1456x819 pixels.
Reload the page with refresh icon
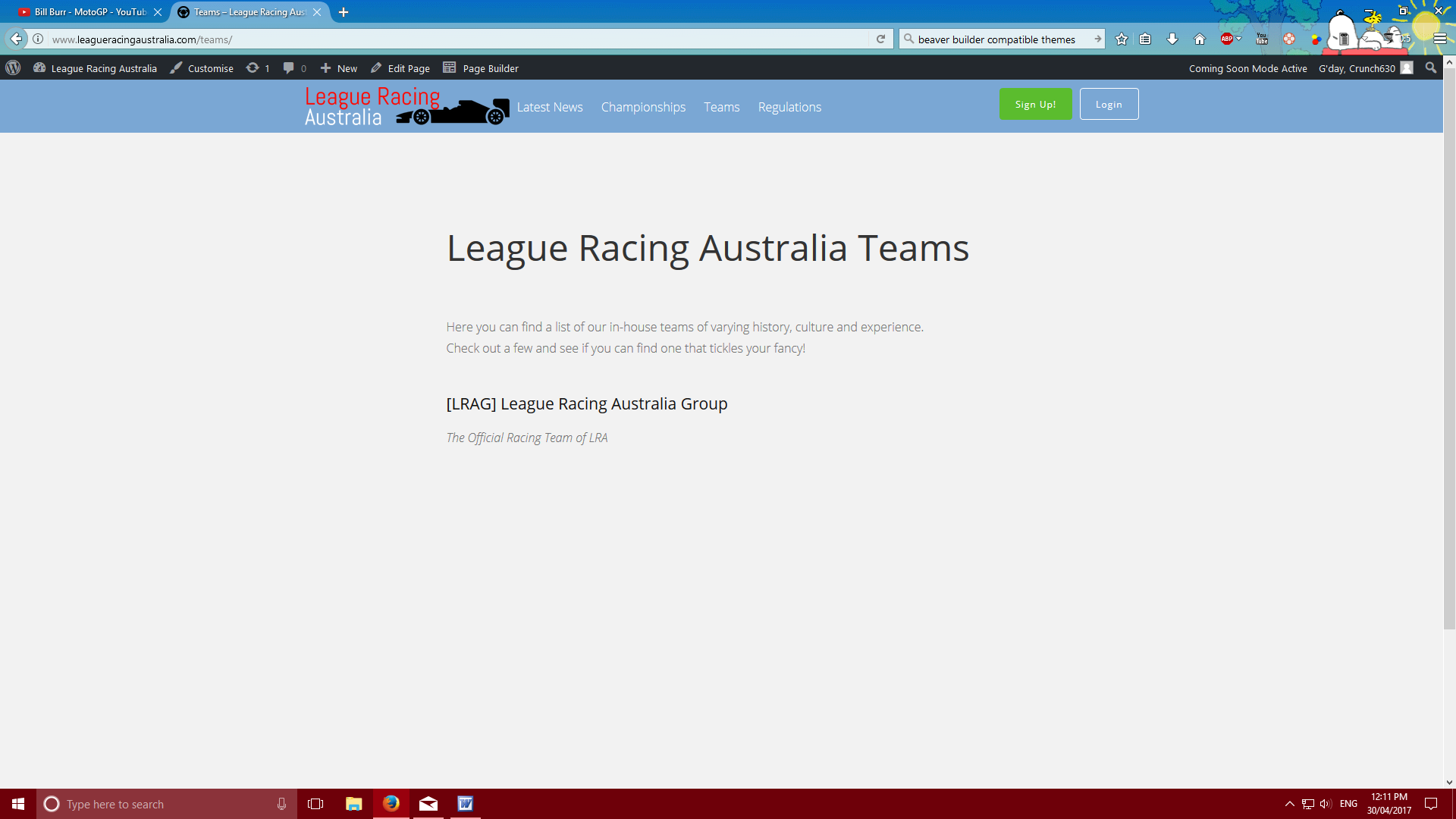click(x=880, y=39)
